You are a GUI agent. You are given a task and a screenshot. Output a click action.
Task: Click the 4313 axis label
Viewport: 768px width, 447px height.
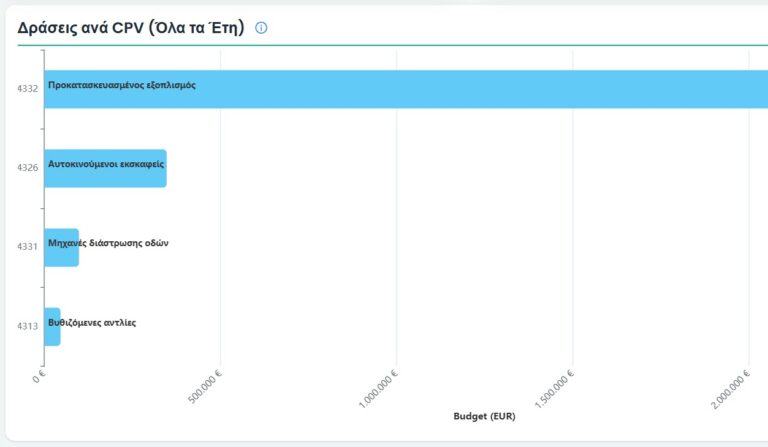tap(28, 326)
